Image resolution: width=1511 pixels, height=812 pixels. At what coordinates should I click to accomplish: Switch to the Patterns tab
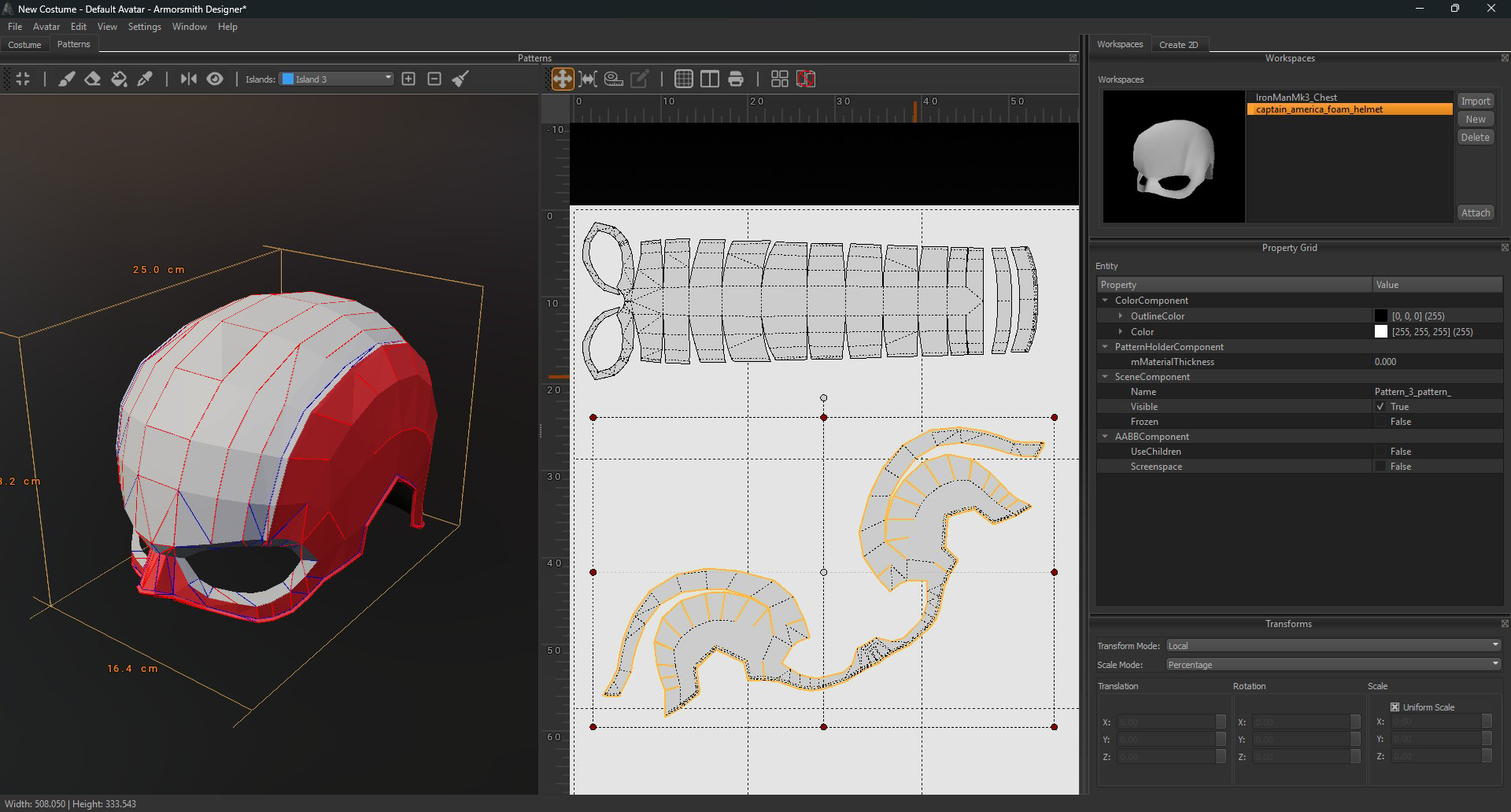[74, 44]
